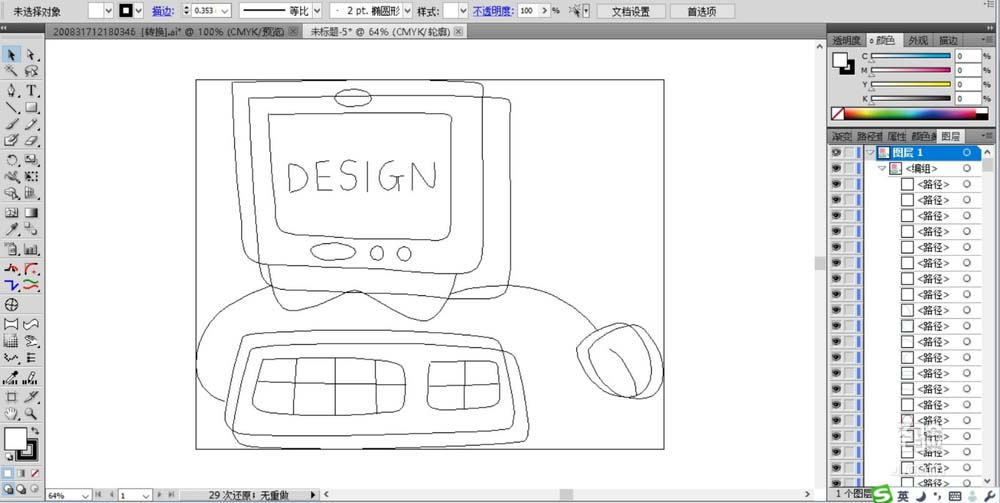Viewport: 1000px width, 503px height.
Task: Open the 渐变 panel tab
Action: pyautogui.click(x=841, y=136)
